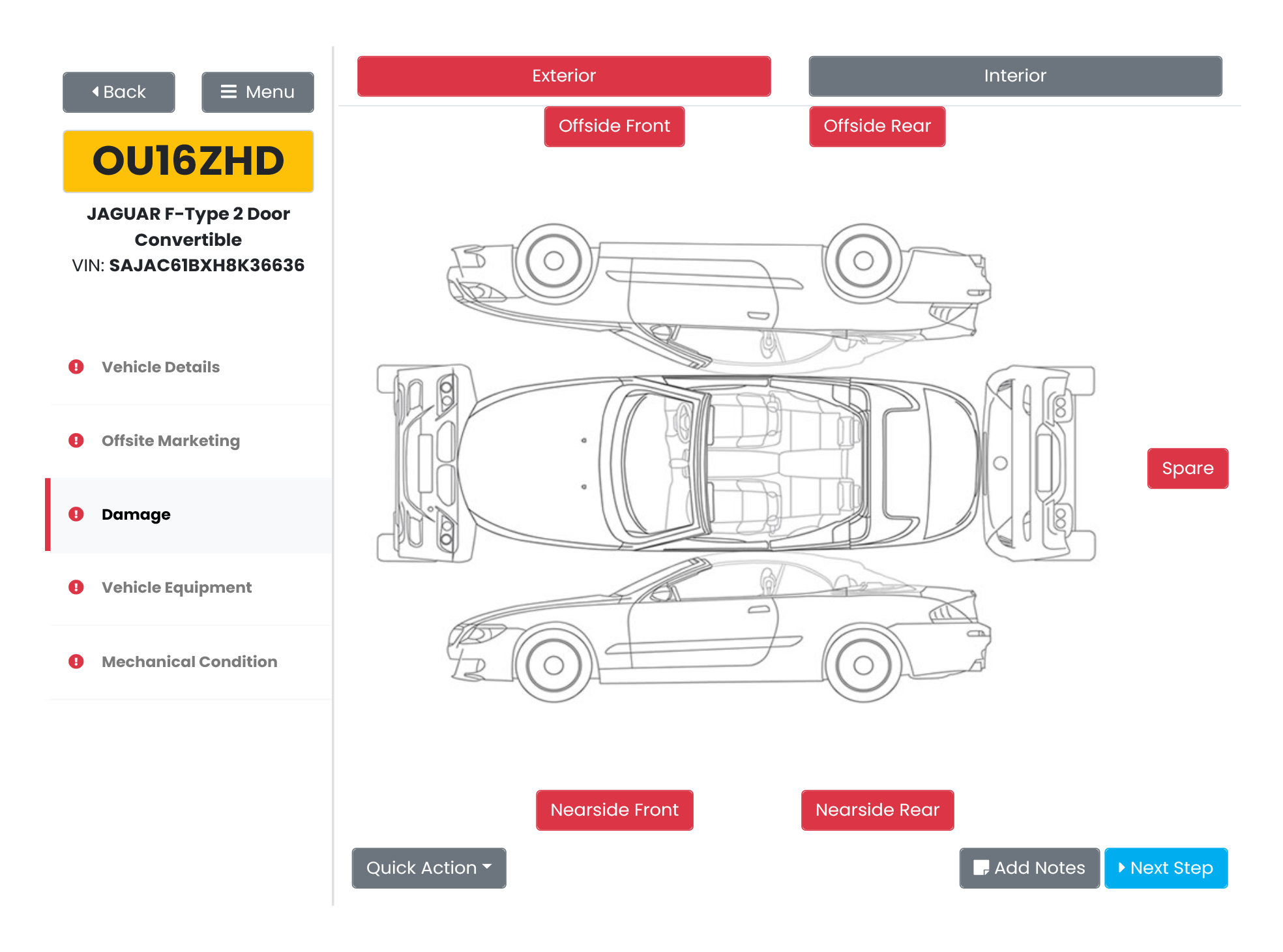
Task: Click the alert icon beside Mechanical Condition
Action: click(x=76, y=662)
